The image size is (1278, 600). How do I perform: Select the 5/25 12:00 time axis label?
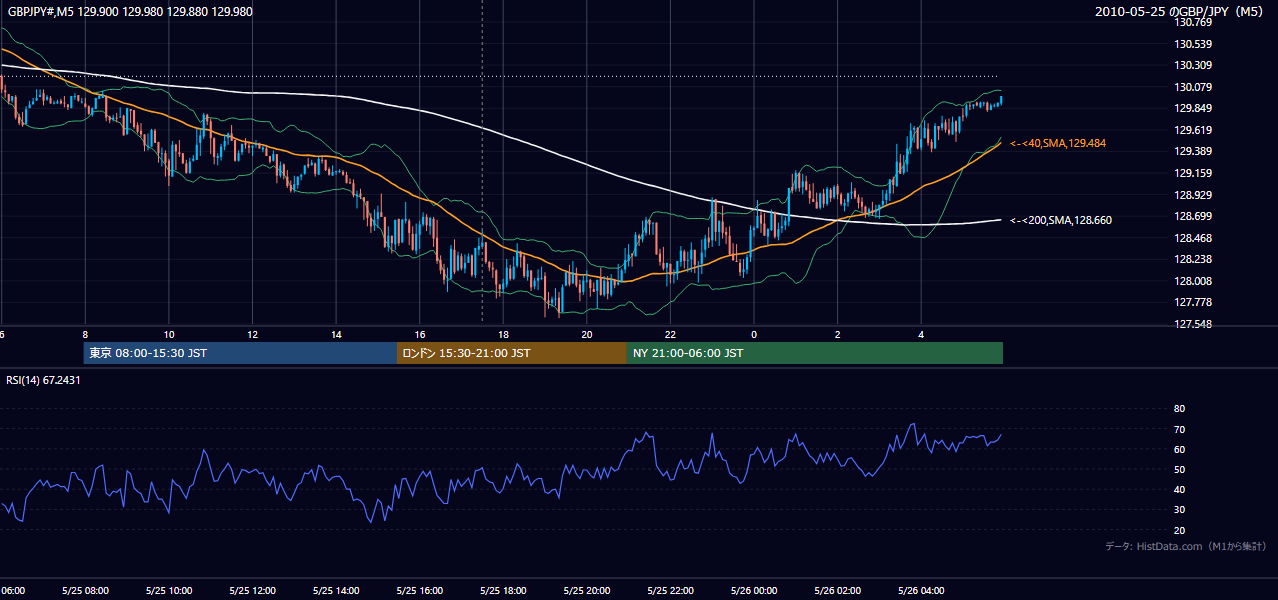(x=252, y=591)
